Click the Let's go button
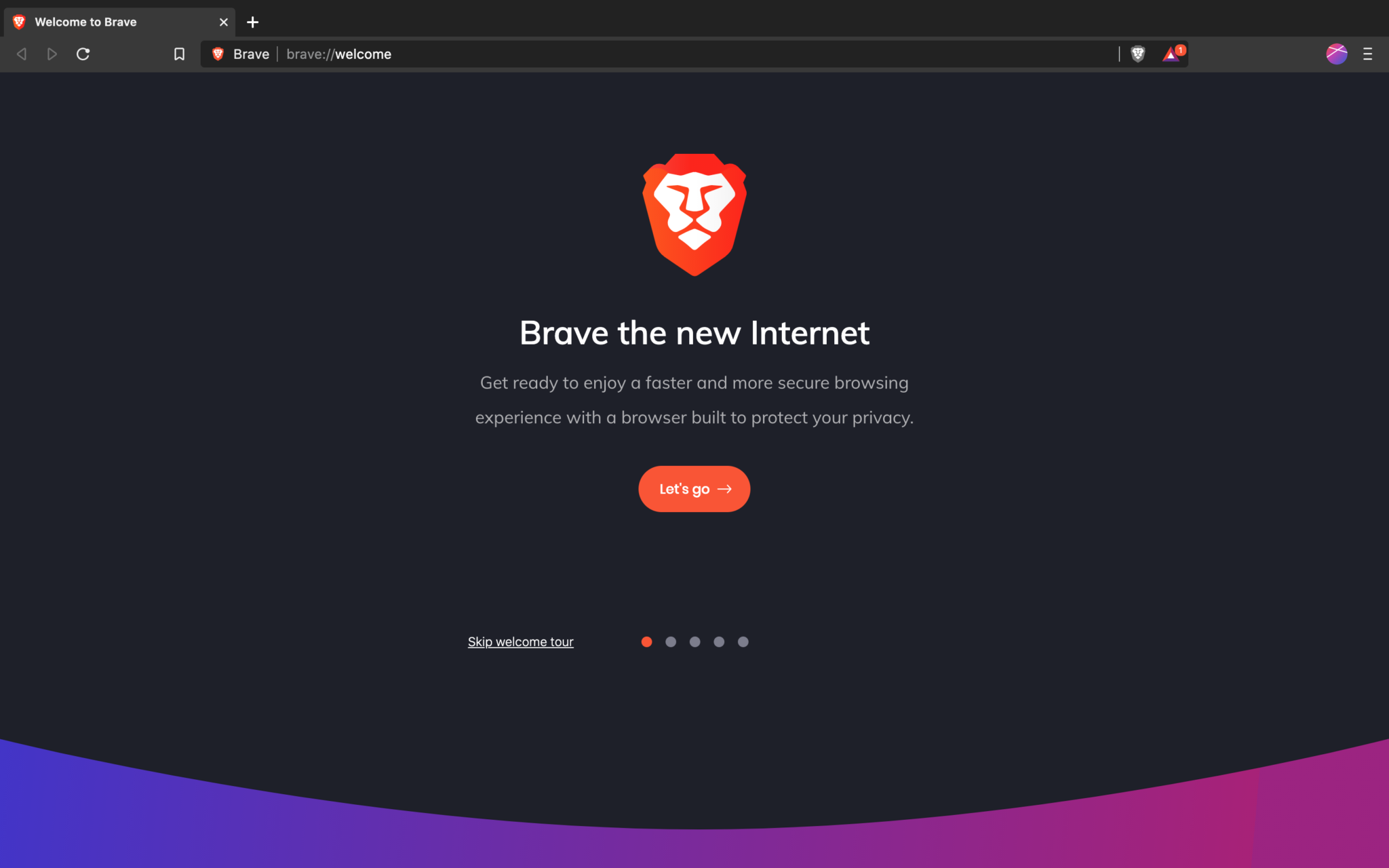This screenshot has width=1389, height=868. coord(694,488)
